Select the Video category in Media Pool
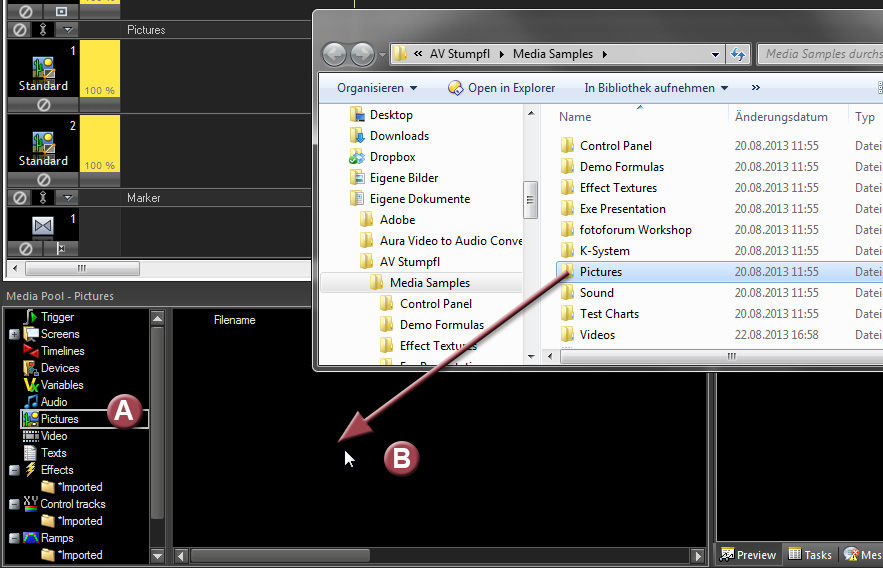Screen dimensions: 883x568 point(53,436)
